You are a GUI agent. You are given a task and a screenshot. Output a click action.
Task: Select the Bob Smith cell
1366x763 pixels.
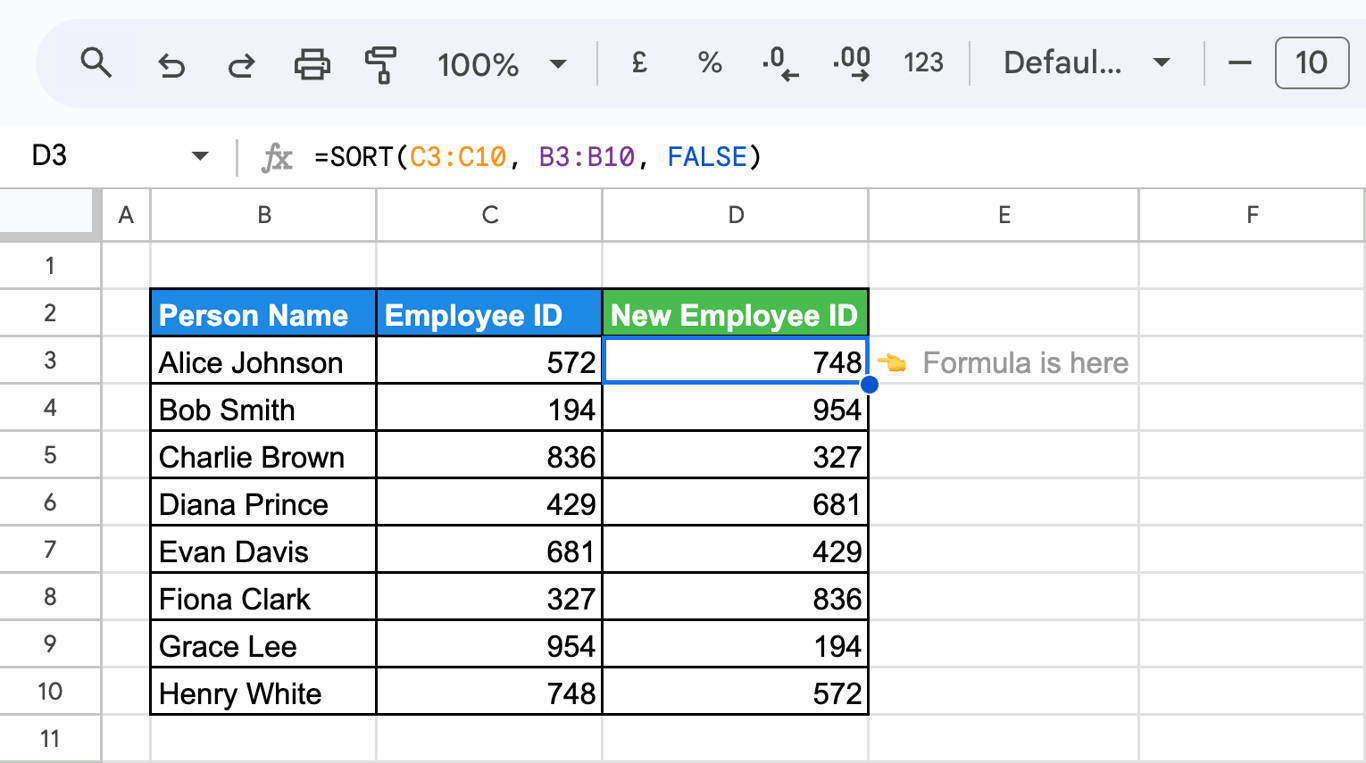(264, 408)
